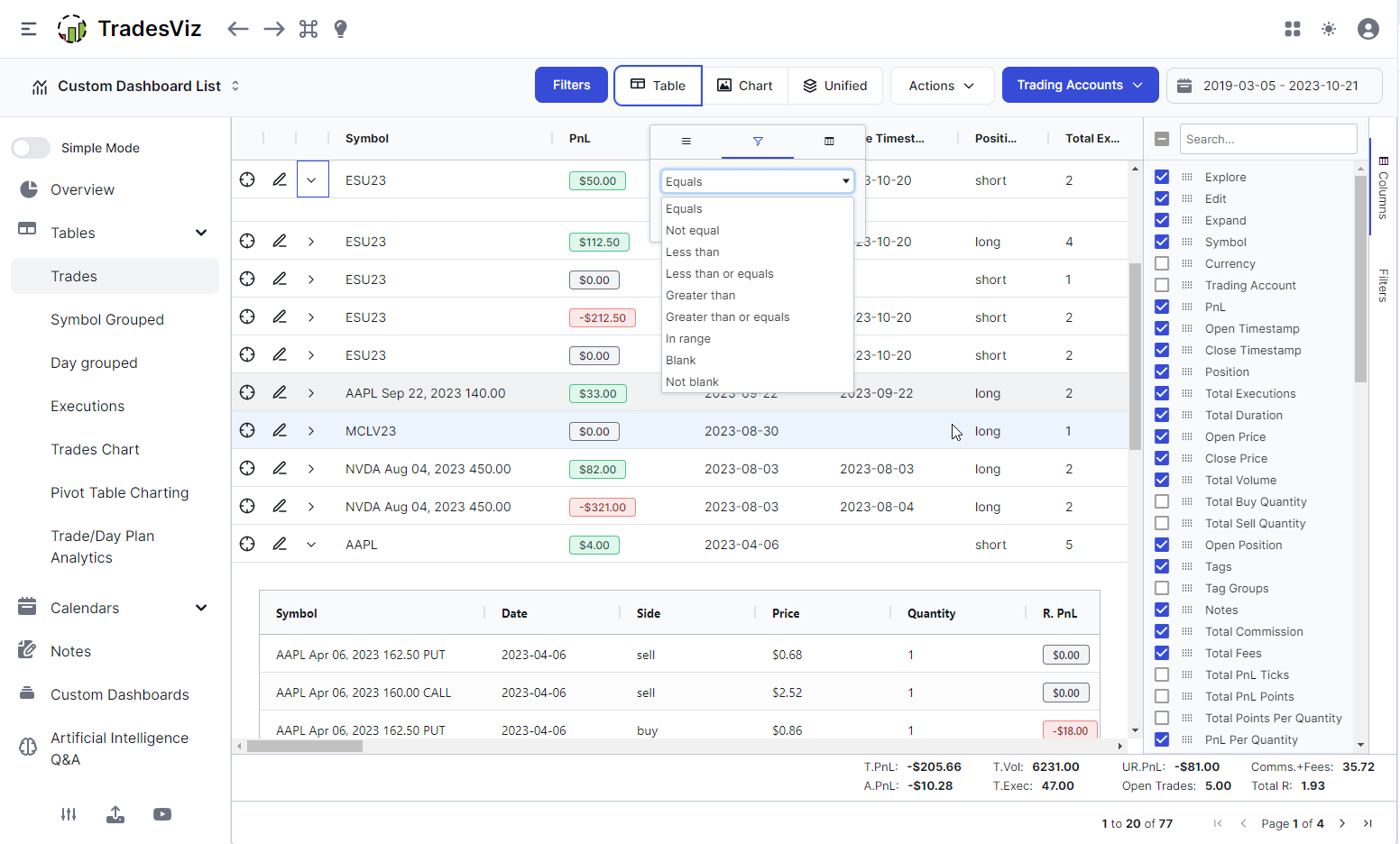Open the Equals filter condition dropdown
Viewport: 1400px width, 844px height.
point(757,181)
